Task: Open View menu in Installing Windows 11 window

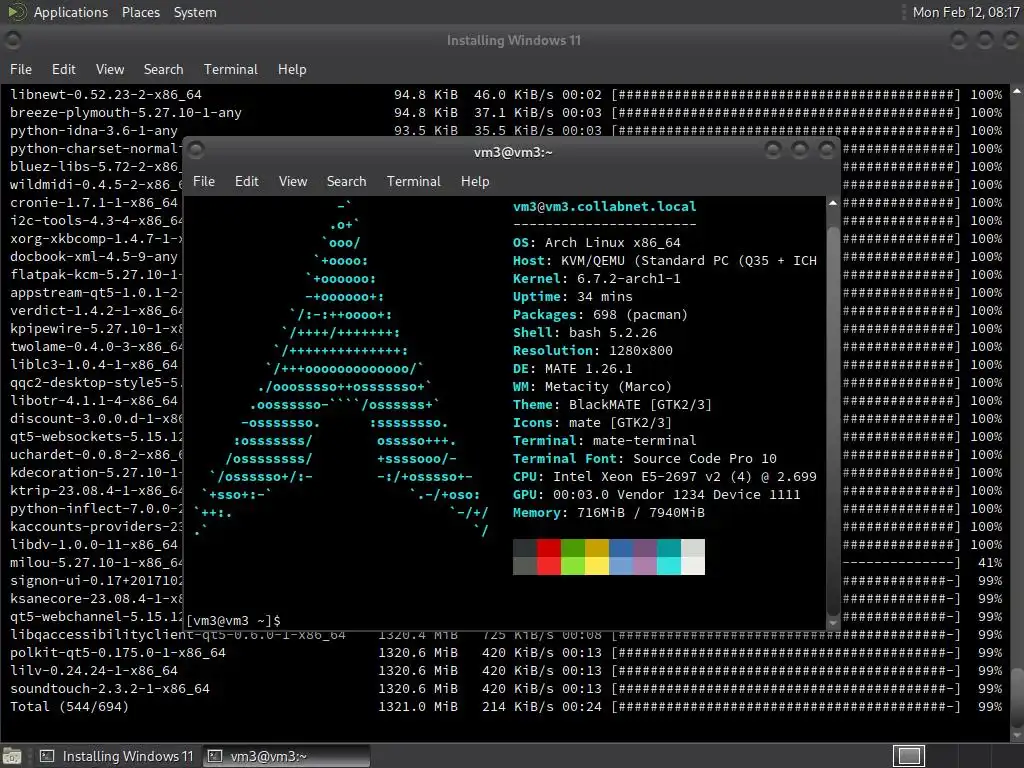Action: (x=110, y=69)
